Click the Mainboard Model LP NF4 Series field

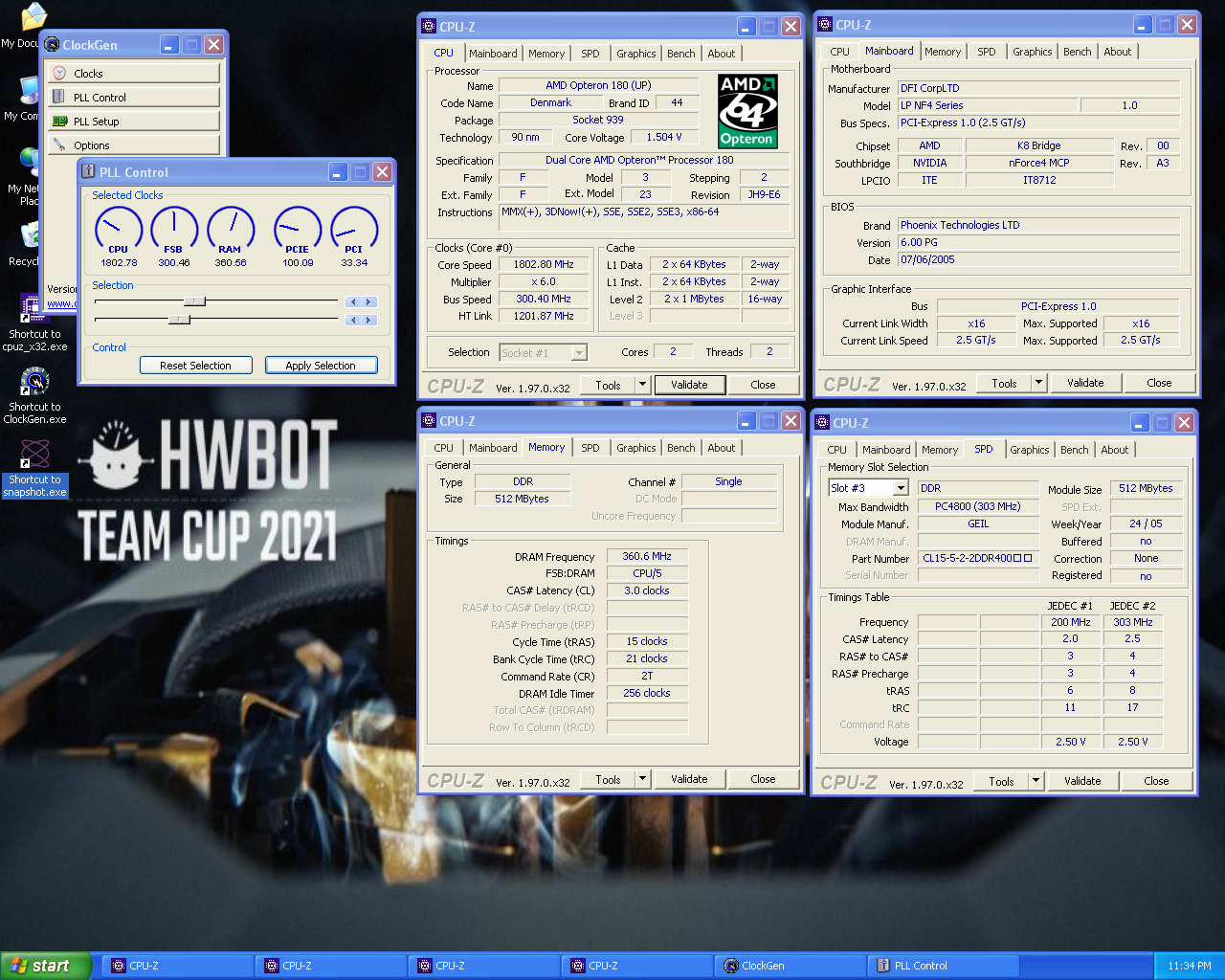click(987, 105)
